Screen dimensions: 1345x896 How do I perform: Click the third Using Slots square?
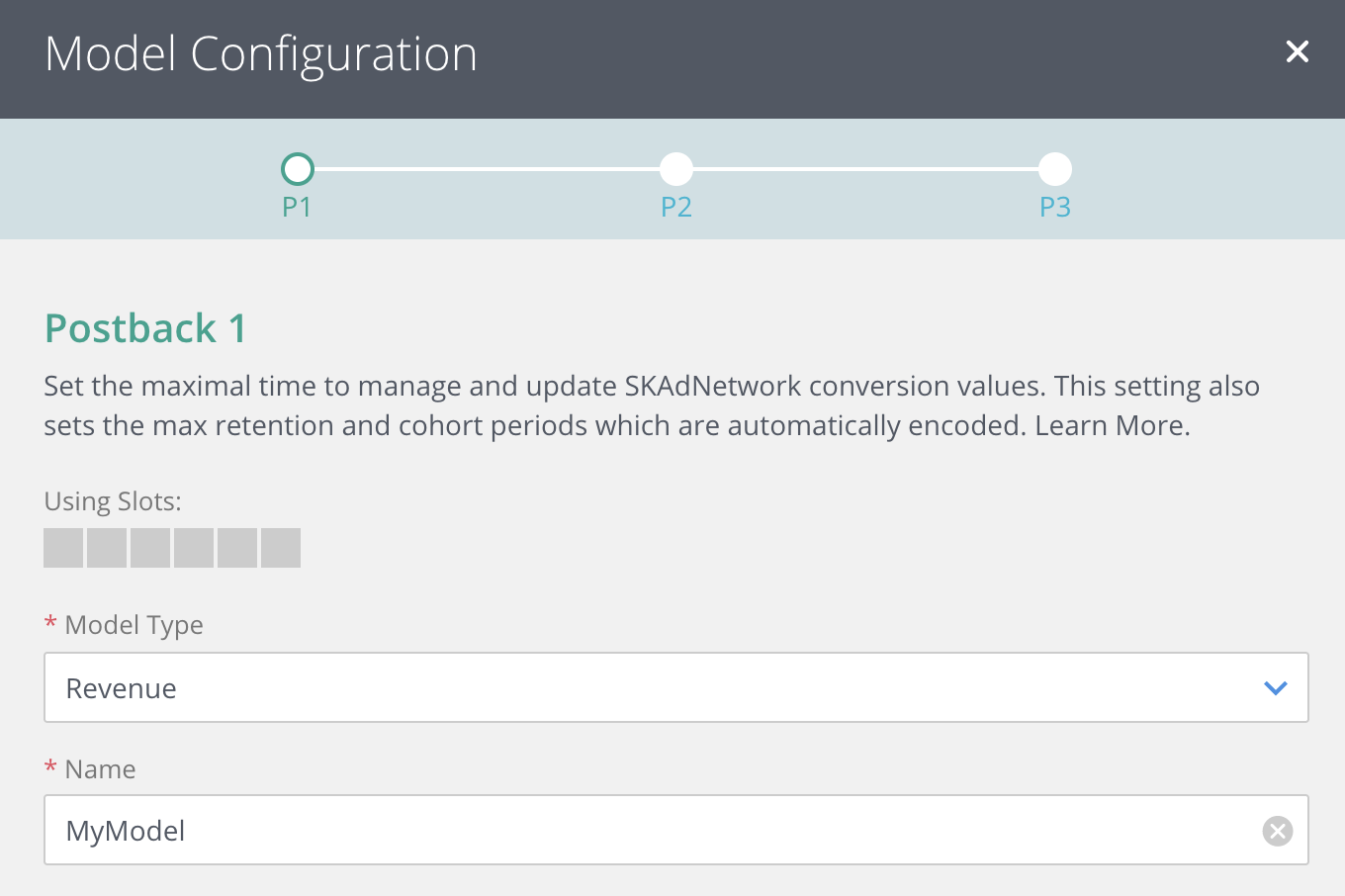point(150,547)
